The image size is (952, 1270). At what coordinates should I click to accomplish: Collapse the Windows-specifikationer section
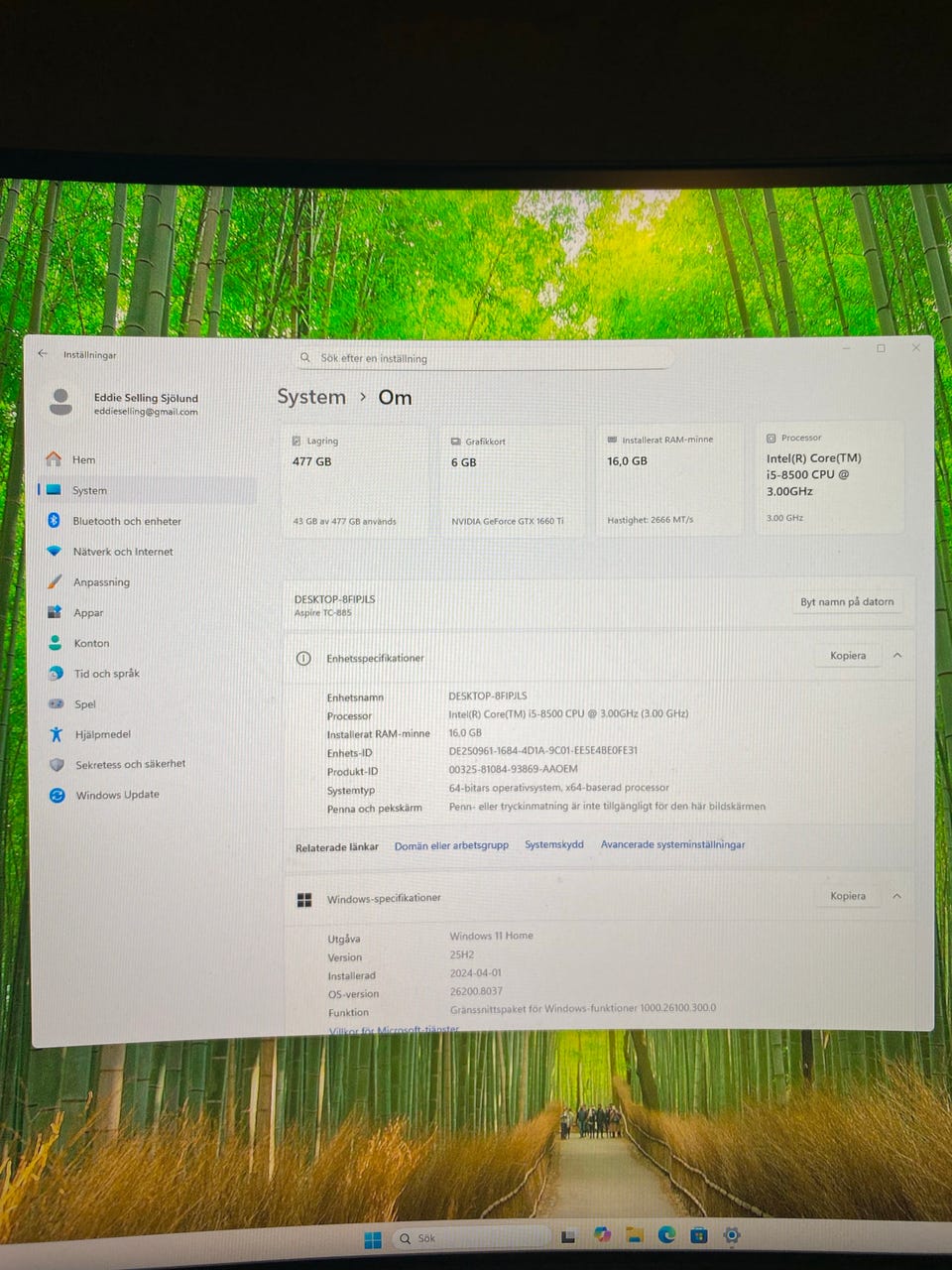click(x=896, y=896)
